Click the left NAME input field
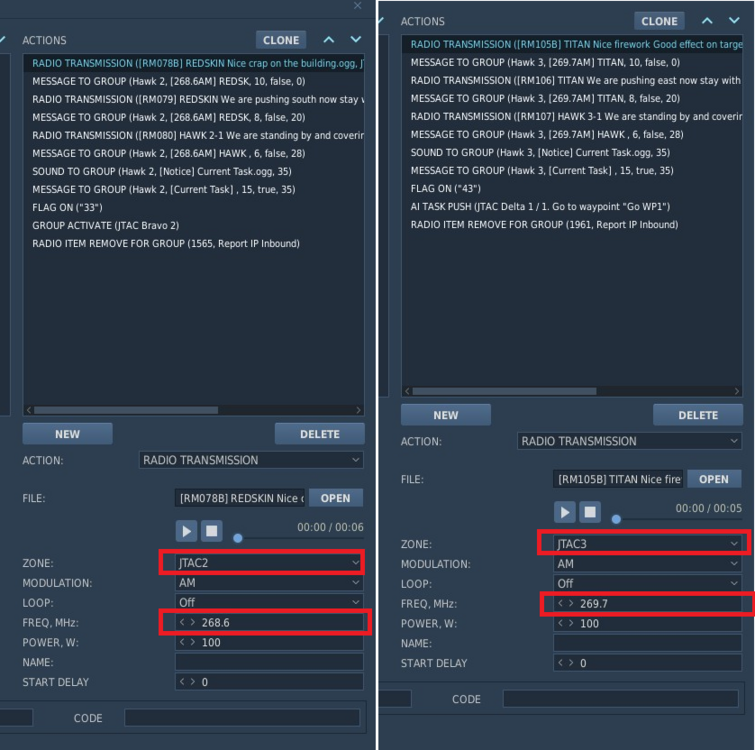This screenshot has width=755, height=750. coord(269,662)
